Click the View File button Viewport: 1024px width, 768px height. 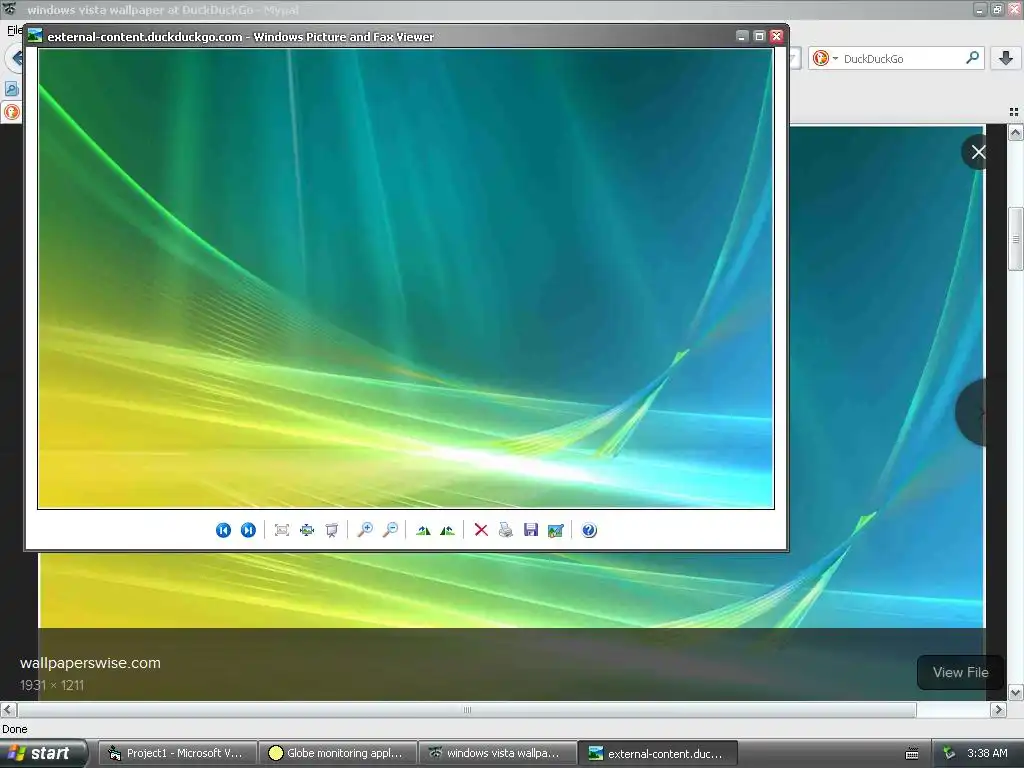(x=960, y=673)
